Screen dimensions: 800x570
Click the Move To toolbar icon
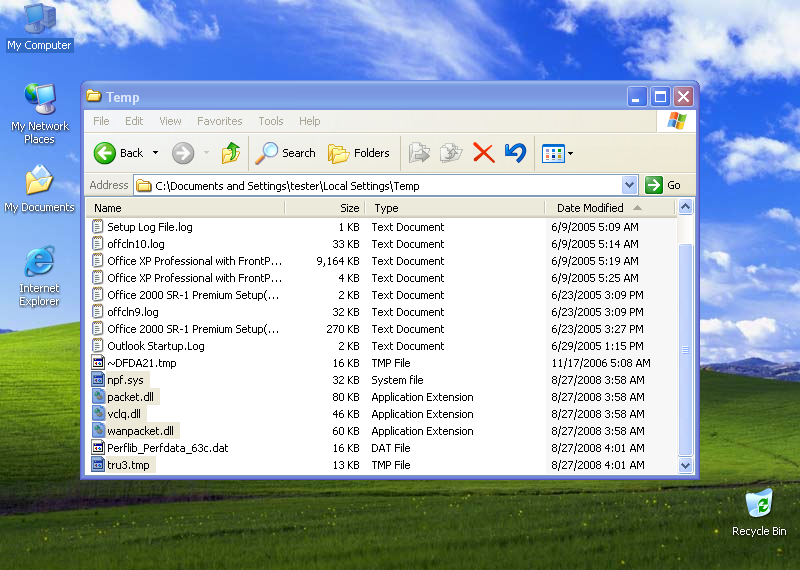pyautogui.click(x=419, y=153)
